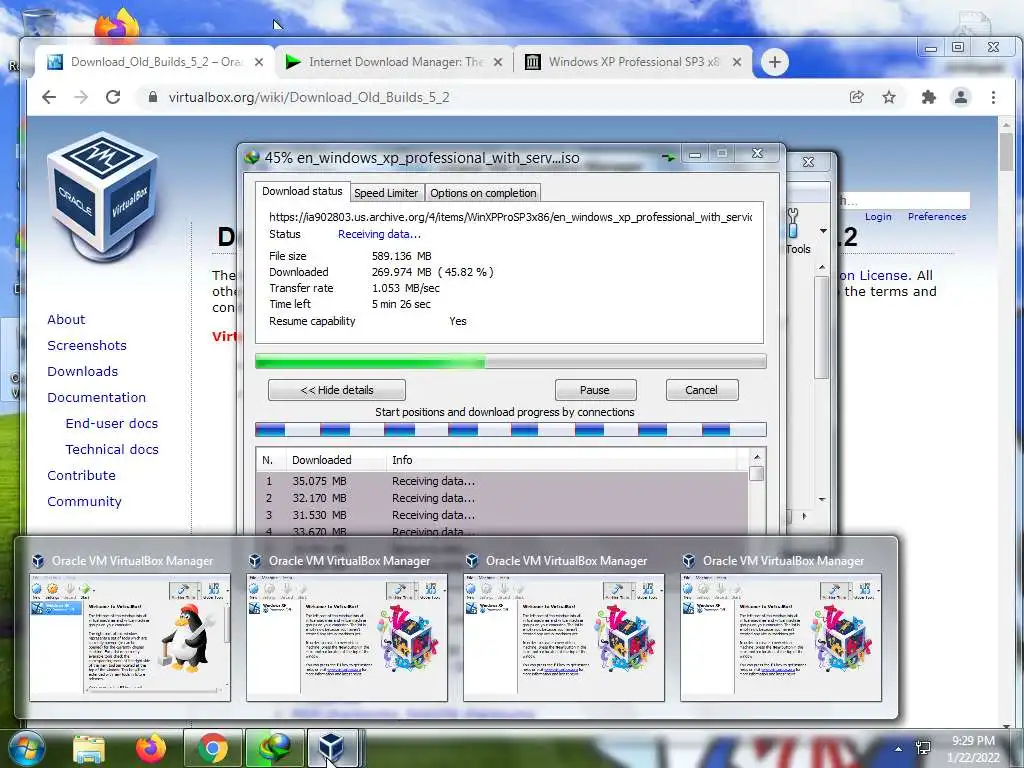Select the Internet Download Manager browser tab
Screen dimensions: 1024x768
[x=396, y=62]
